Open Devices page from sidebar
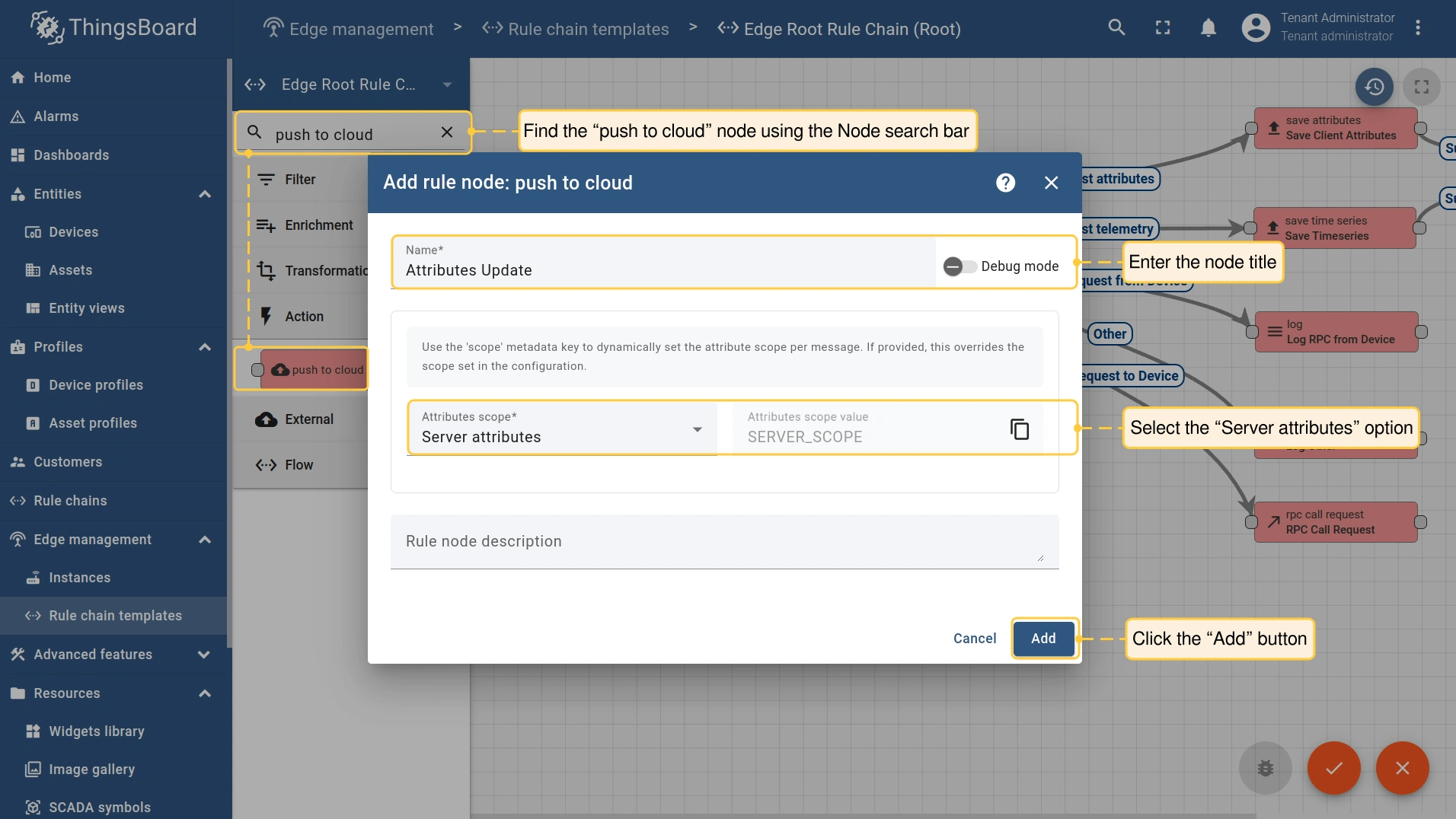 pyautogui.click(x=73, y=232)
